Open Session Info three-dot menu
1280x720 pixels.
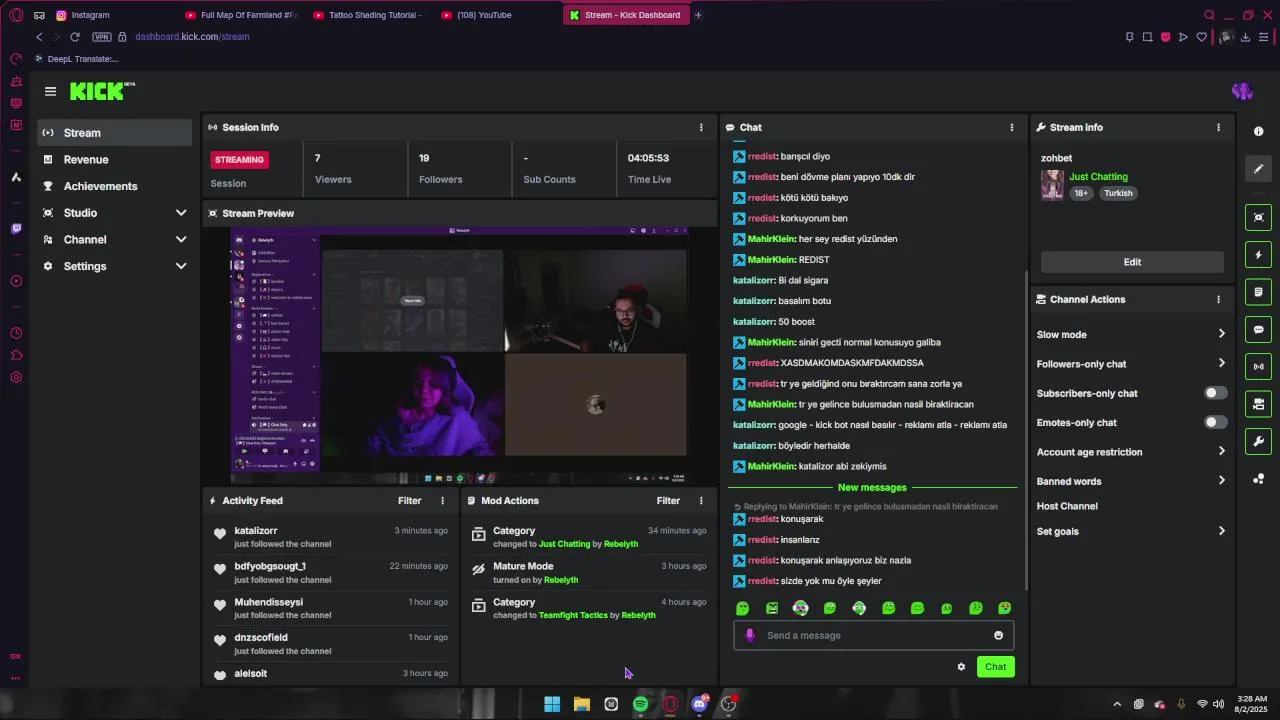701,128
